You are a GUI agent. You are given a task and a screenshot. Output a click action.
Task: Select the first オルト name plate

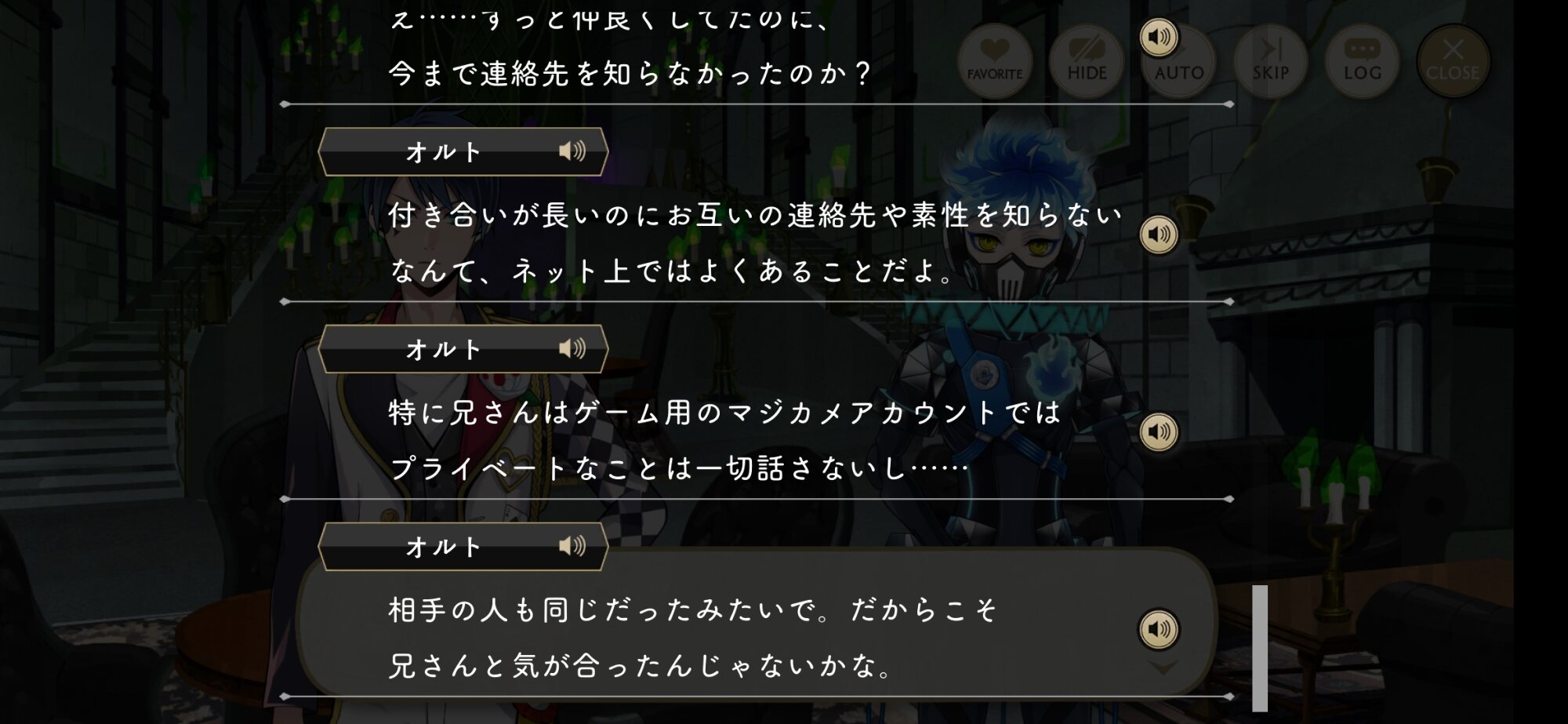pos(463,151)
